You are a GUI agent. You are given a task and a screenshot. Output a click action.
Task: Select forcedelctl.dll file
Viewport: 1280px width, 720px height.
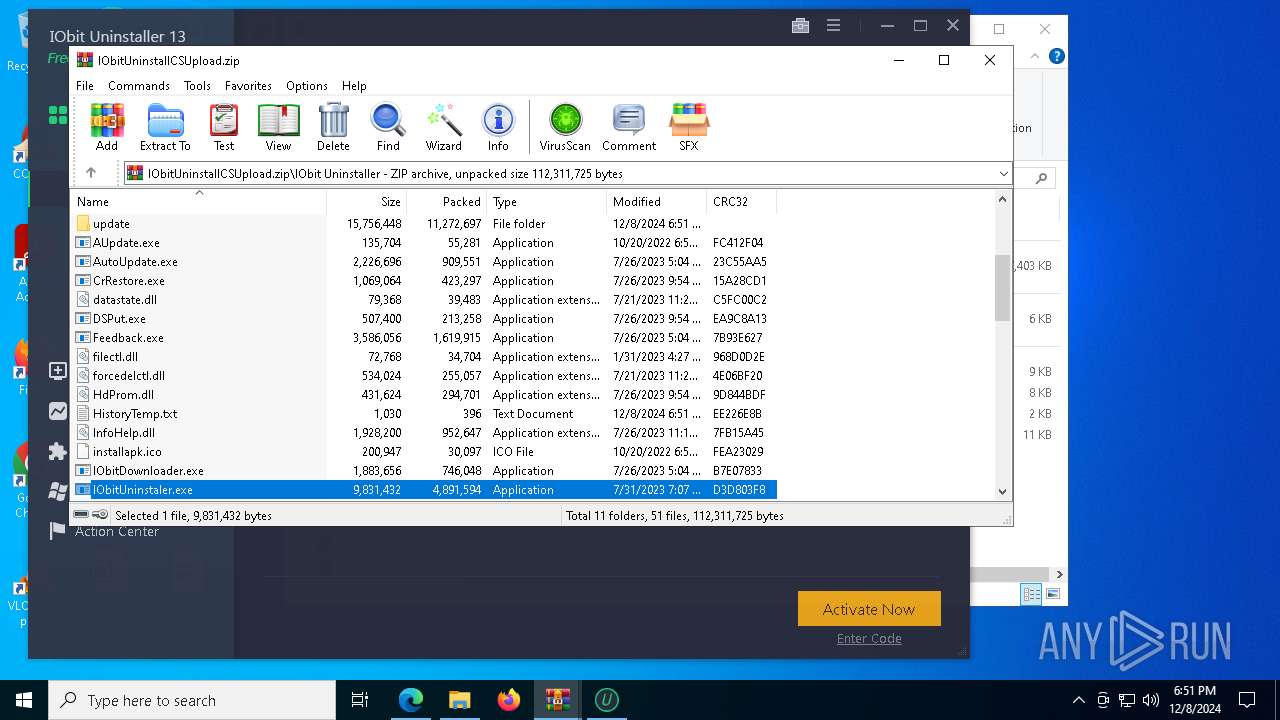click(x=424, y=376)
